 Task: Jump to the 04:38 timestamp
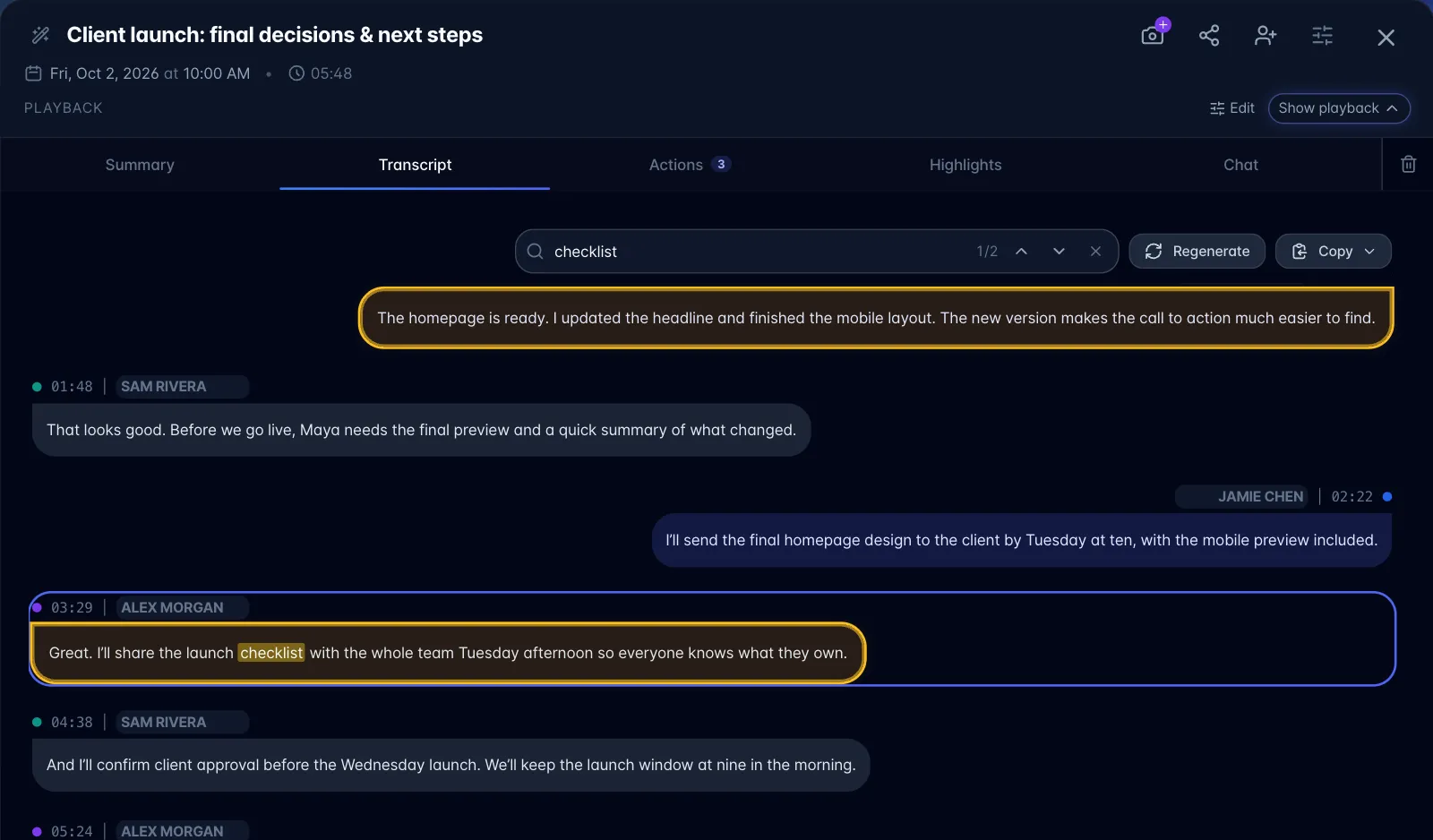coord(72,722)
